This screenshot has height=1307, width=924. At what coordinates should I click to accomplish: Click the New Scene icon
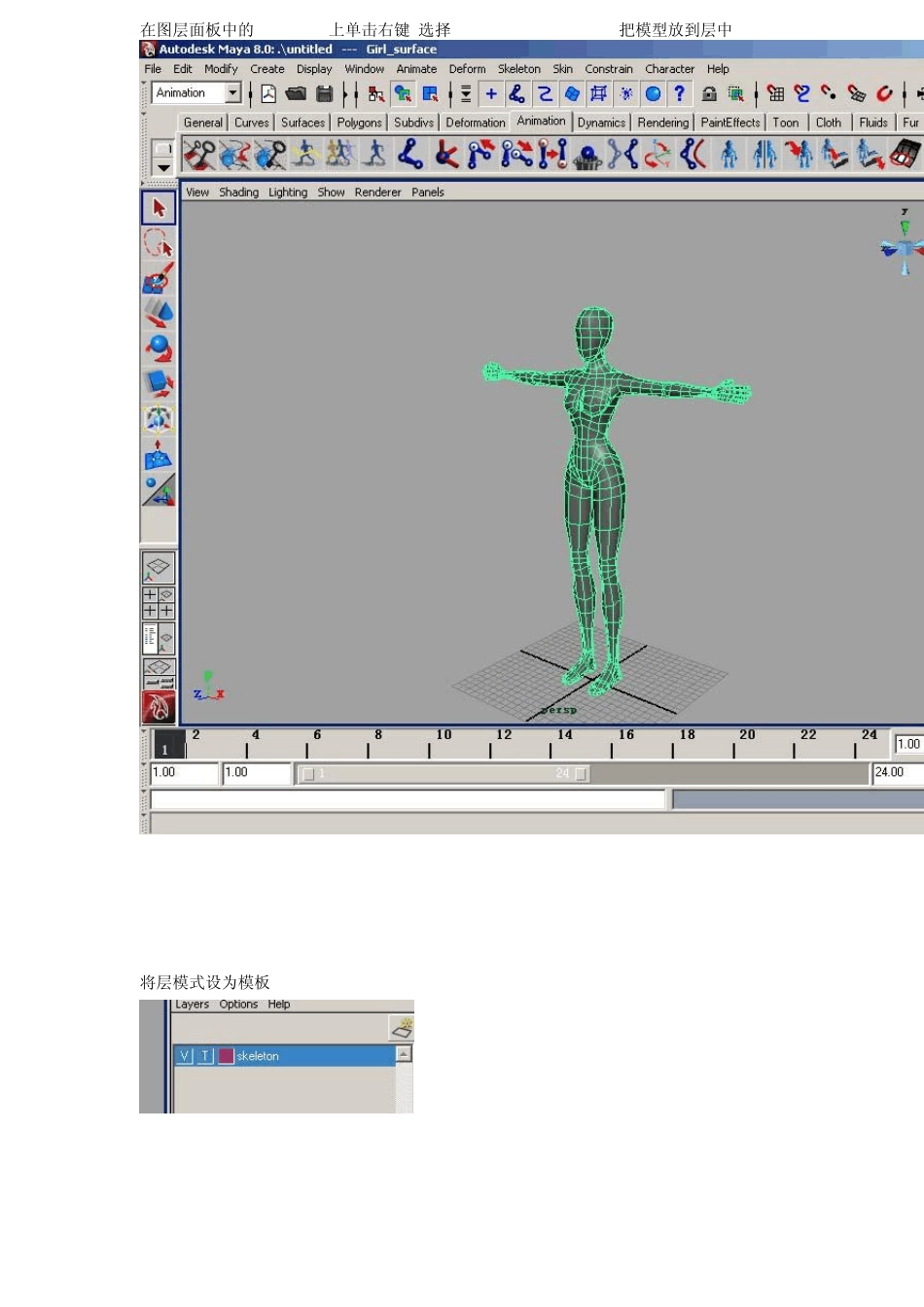click(x=268, y=93)
